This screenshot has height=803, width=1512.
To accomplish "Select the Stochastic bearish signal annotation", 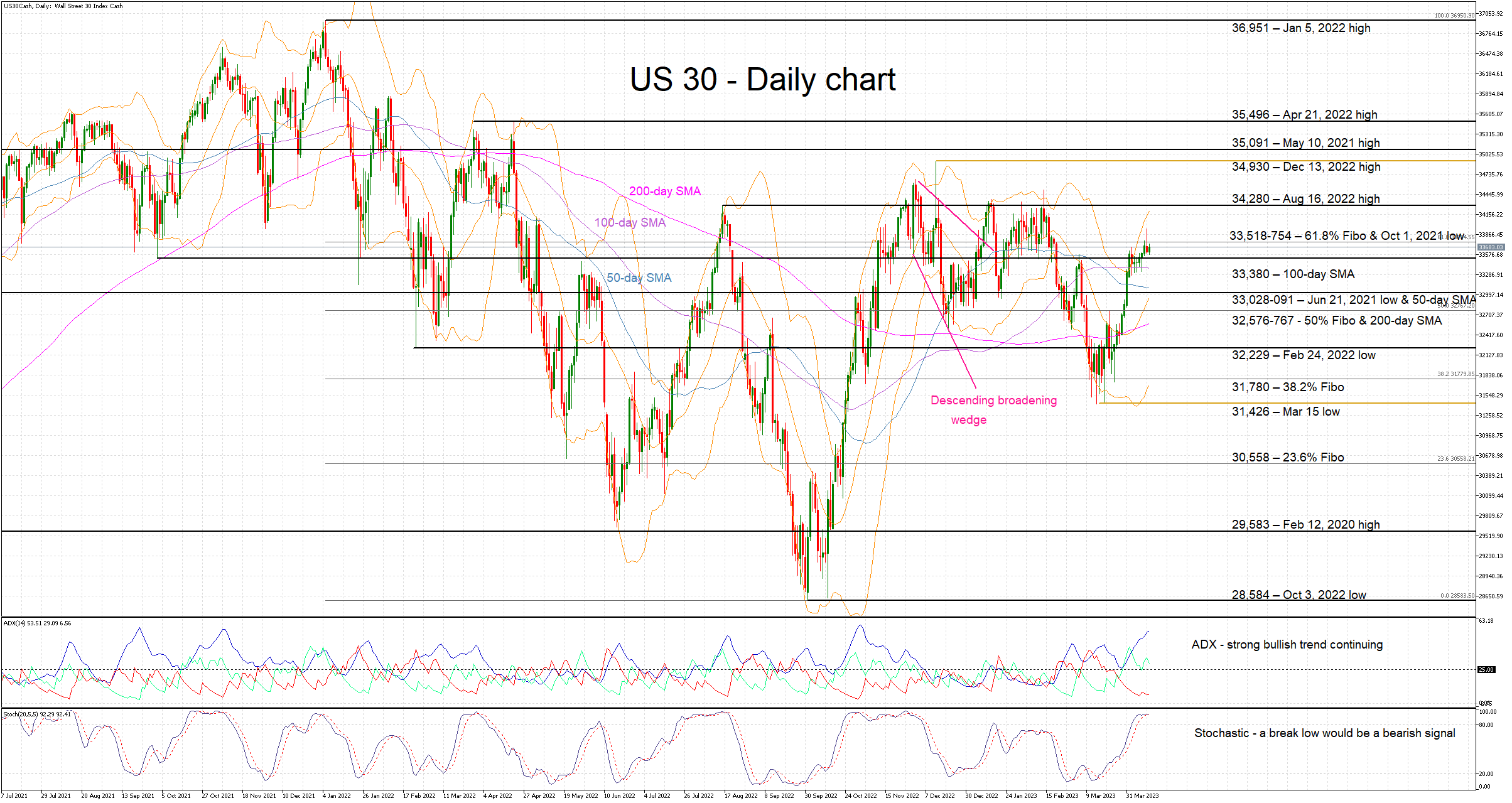I will [x=1324, y=733].
